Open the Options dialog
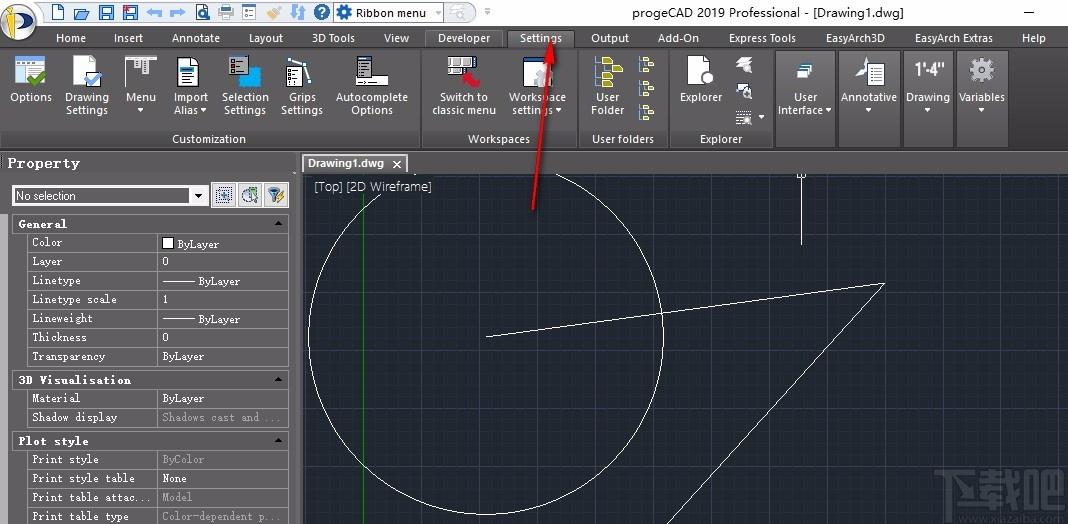 [x=31, y=82]
